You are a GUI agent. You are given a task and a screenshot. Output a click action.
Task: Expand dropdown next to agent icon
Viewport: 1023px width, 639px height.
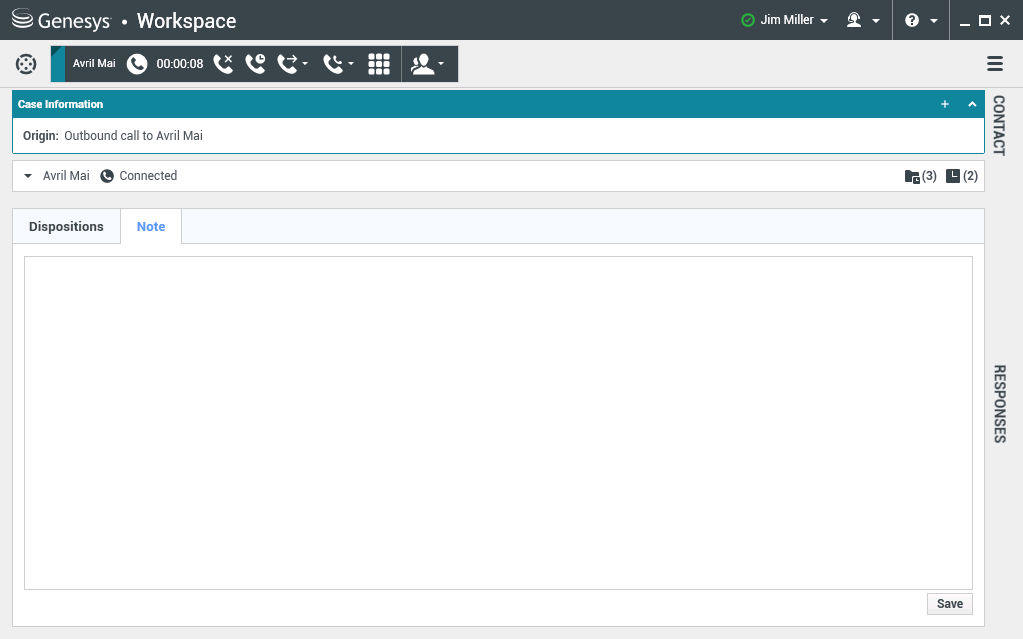(x=876, y=21)
